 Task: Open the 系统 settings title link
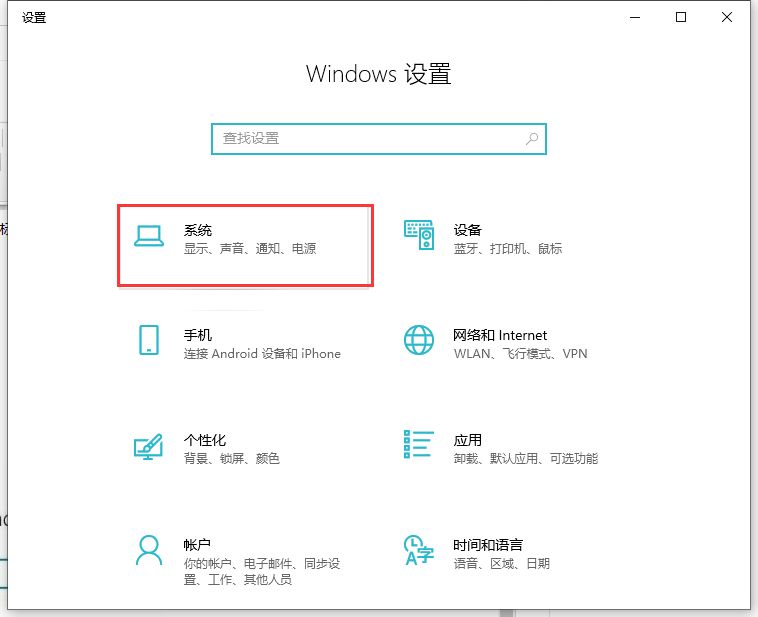point(198,230)
